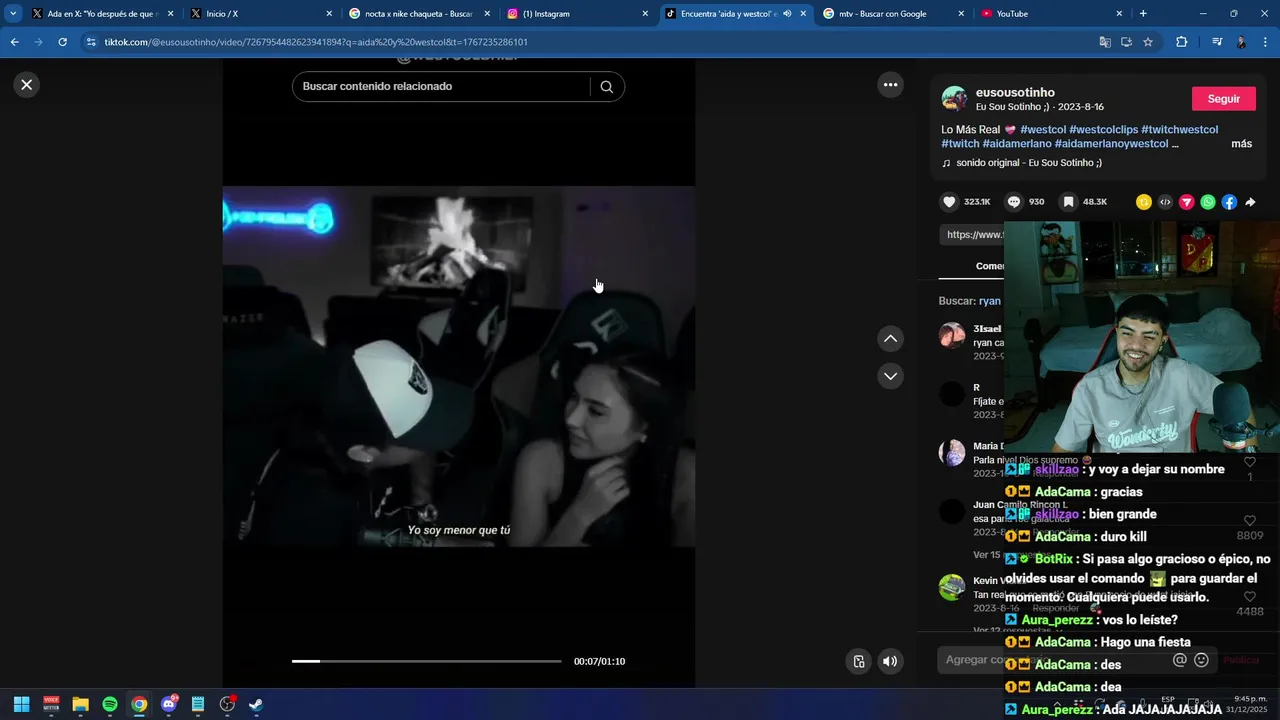Go to the next video with down arrow
This screenshot has width=1280, height=720.
890,376
